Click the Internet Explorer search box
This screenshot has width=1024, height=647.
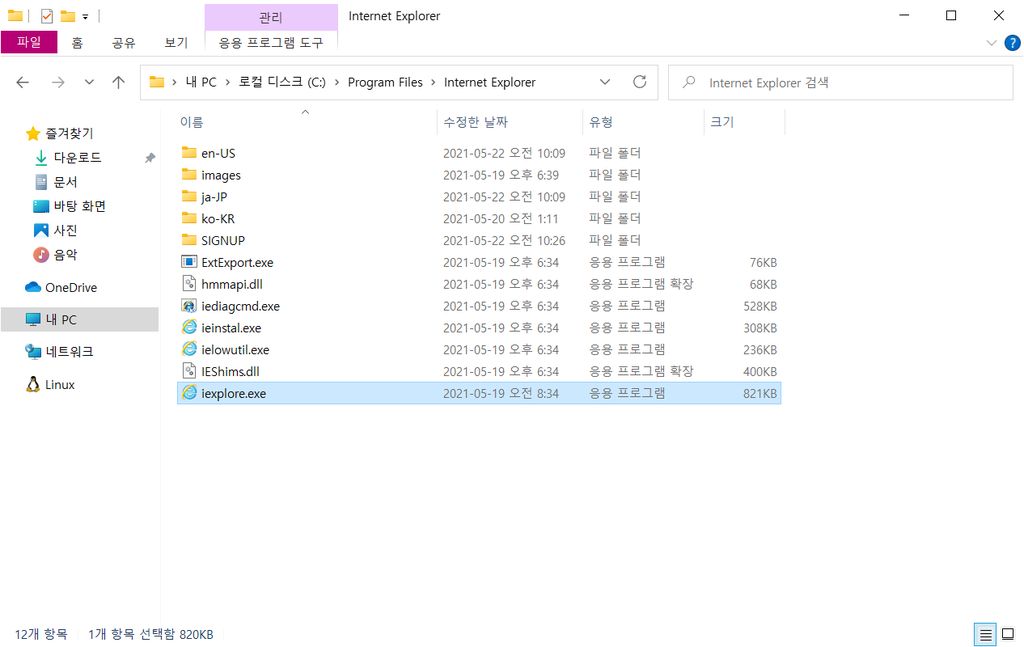point(840,83)
